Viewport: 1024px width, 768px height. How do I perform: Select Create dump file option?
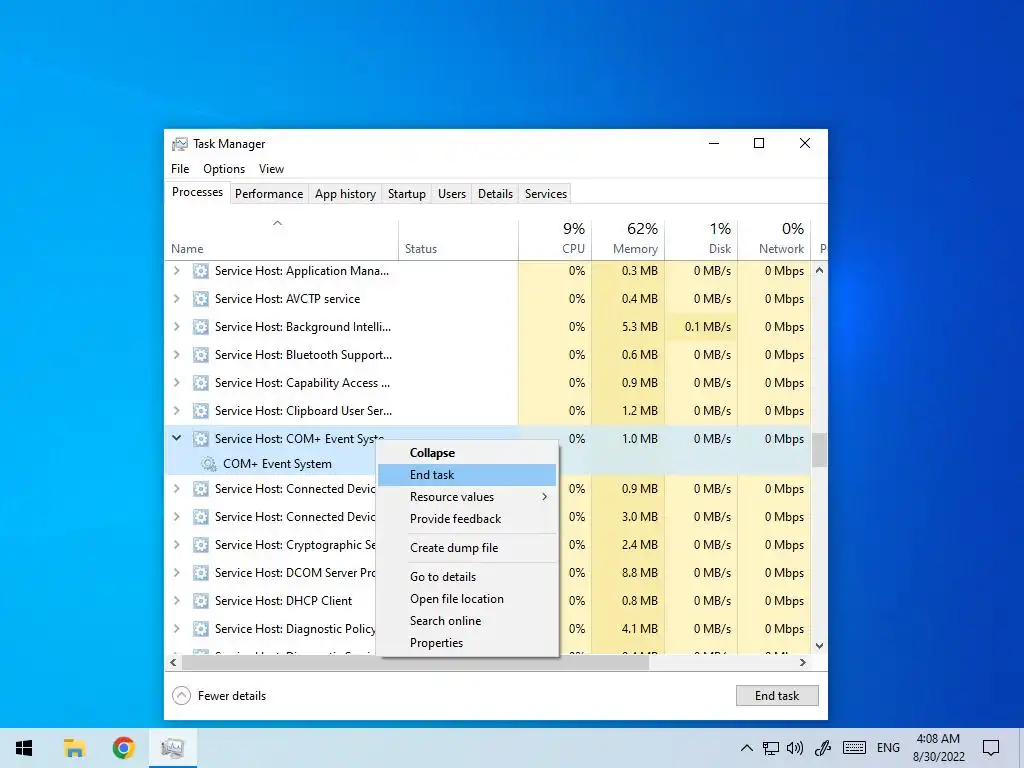pos(467,548)
